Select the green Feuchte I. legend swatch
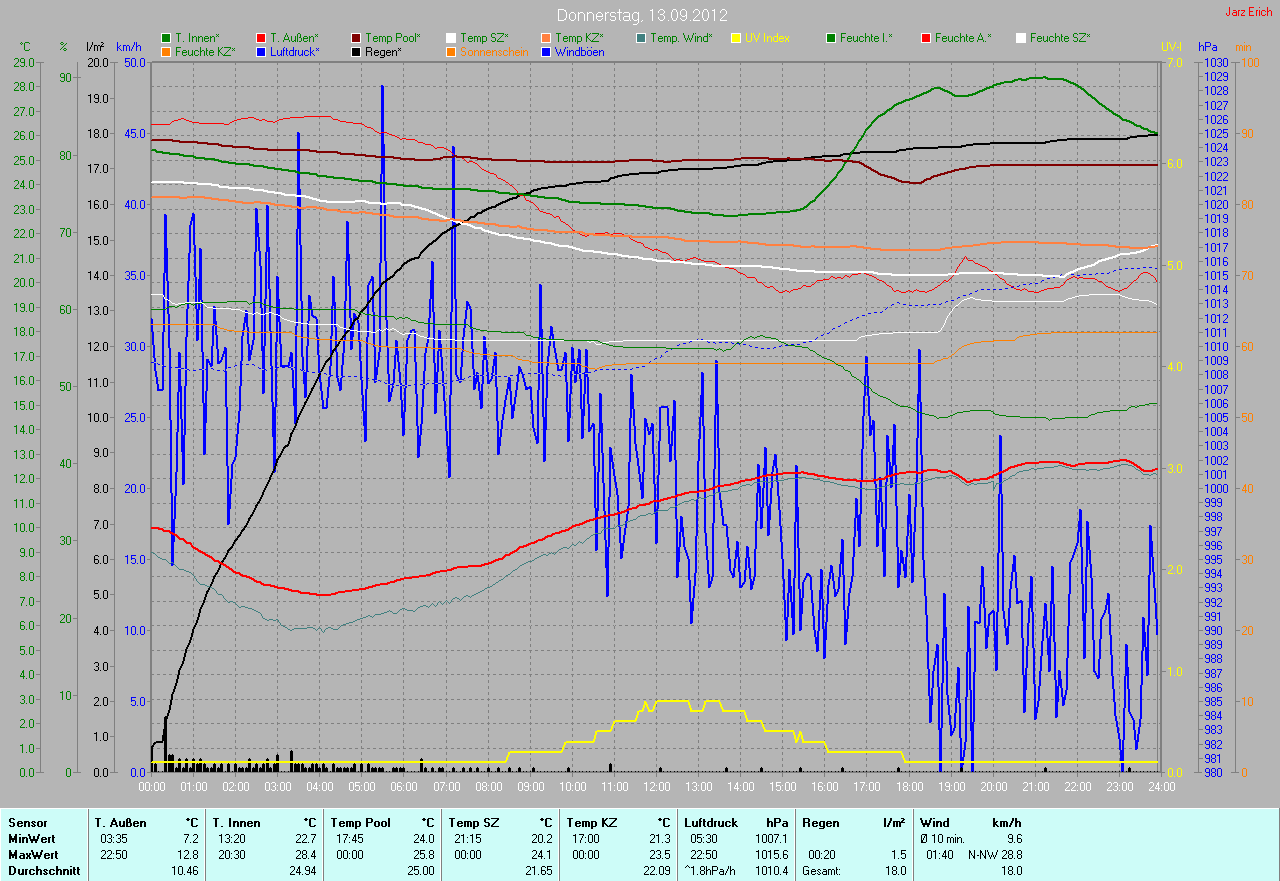This screenshot has width=1280, height=881. pyautogui.click(x=831, y=38)
